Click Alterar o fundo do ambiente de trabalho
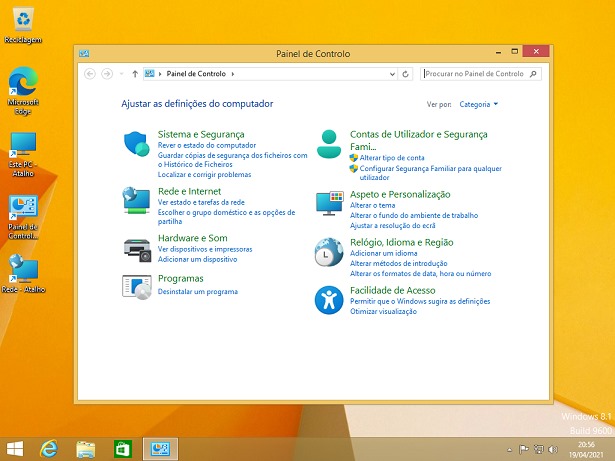 [414, 215]
